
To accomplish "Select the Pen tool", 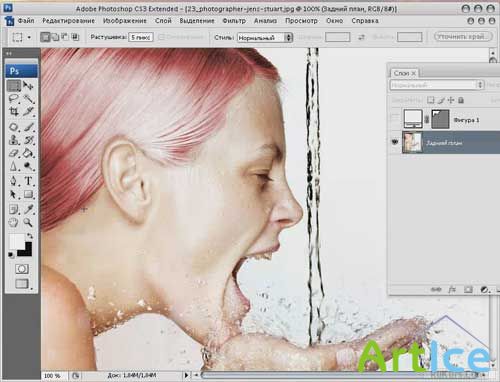I will tap(14, 181).
